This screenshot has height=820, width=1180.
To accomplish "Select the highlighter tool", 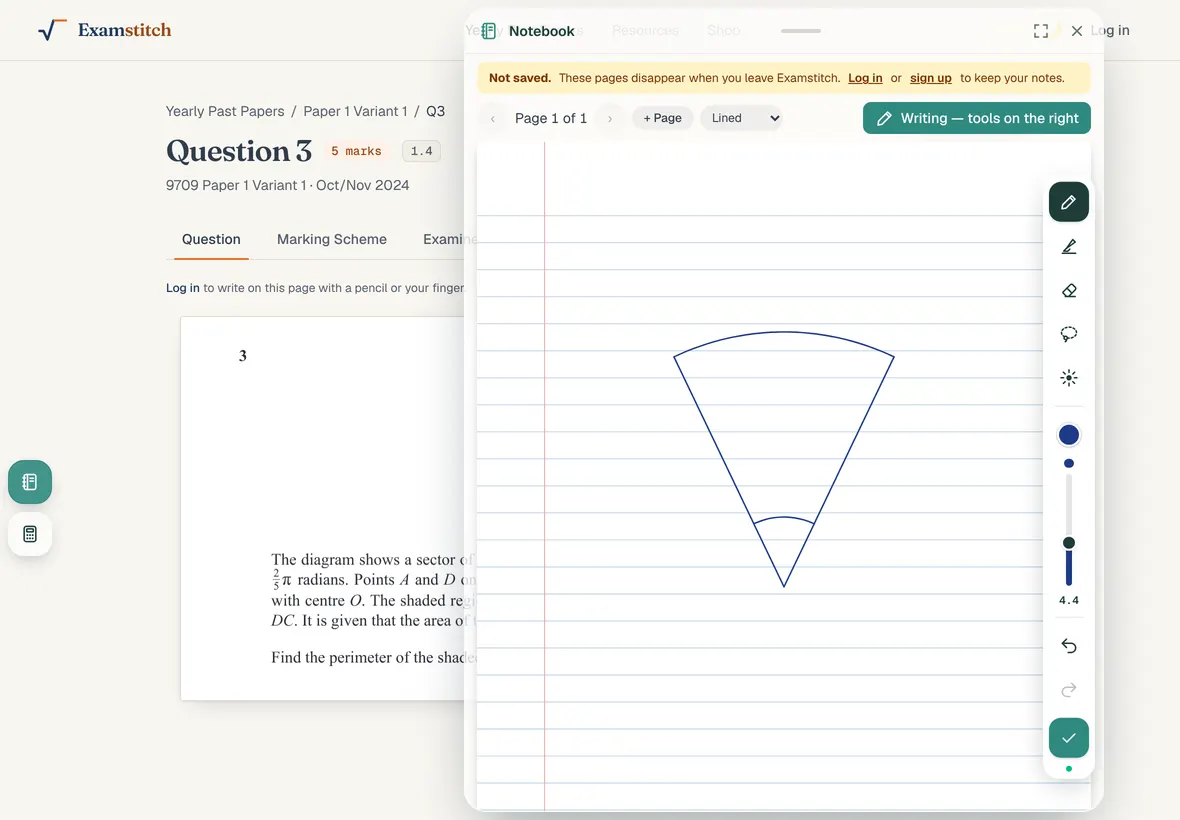I will point(1069,247).
